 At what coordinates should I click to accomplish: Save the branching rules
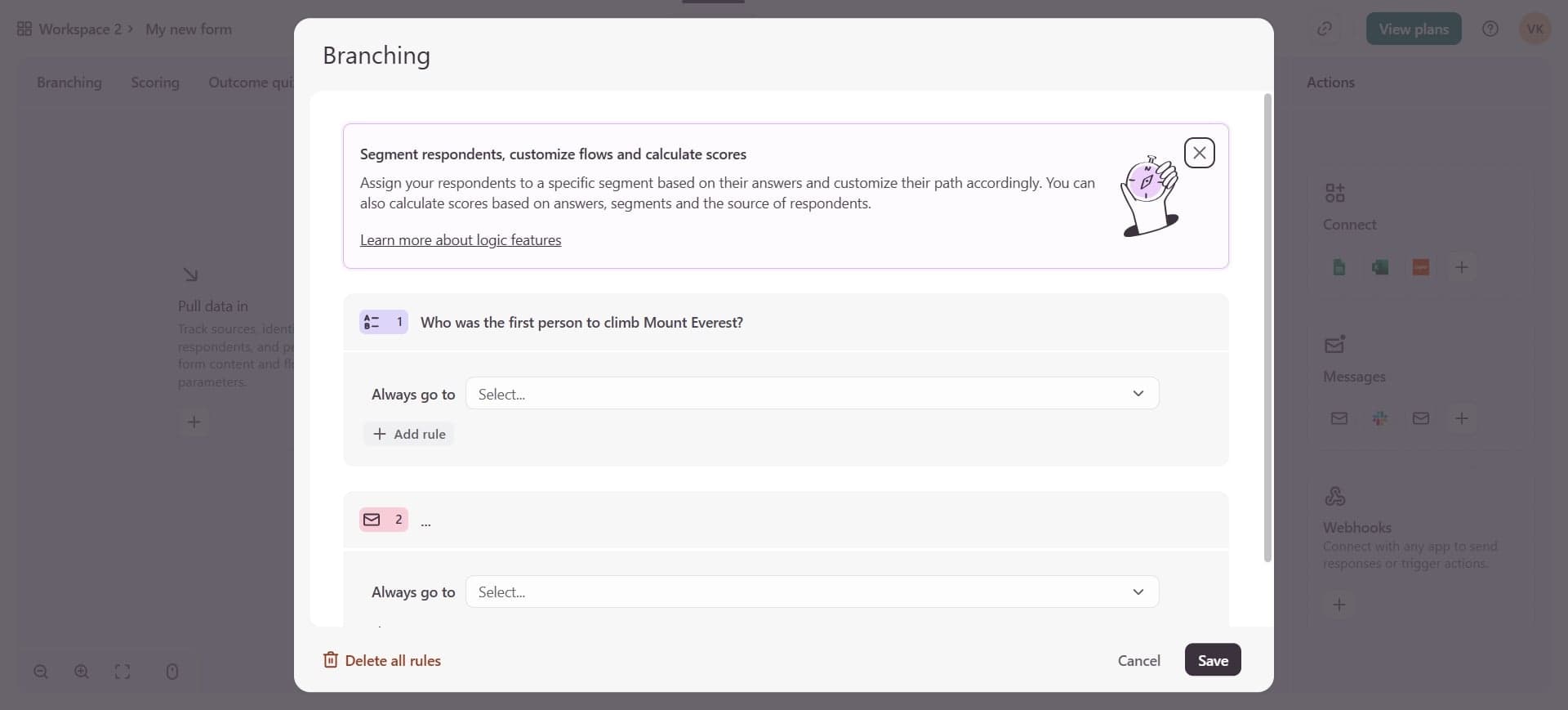point(1212,660)
